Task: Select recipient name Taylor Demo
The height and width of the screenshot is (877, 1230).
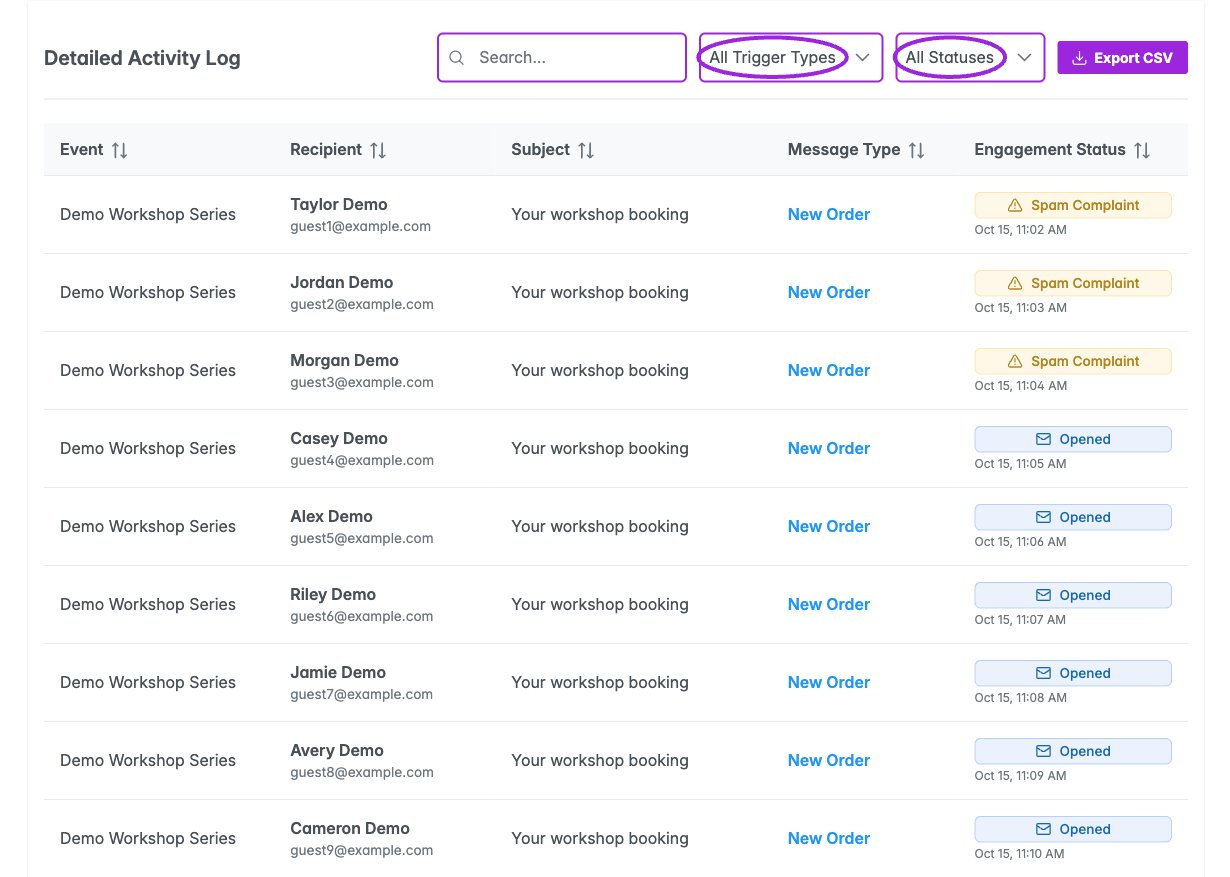Action: pyautogui.click(x=339, y=204)
